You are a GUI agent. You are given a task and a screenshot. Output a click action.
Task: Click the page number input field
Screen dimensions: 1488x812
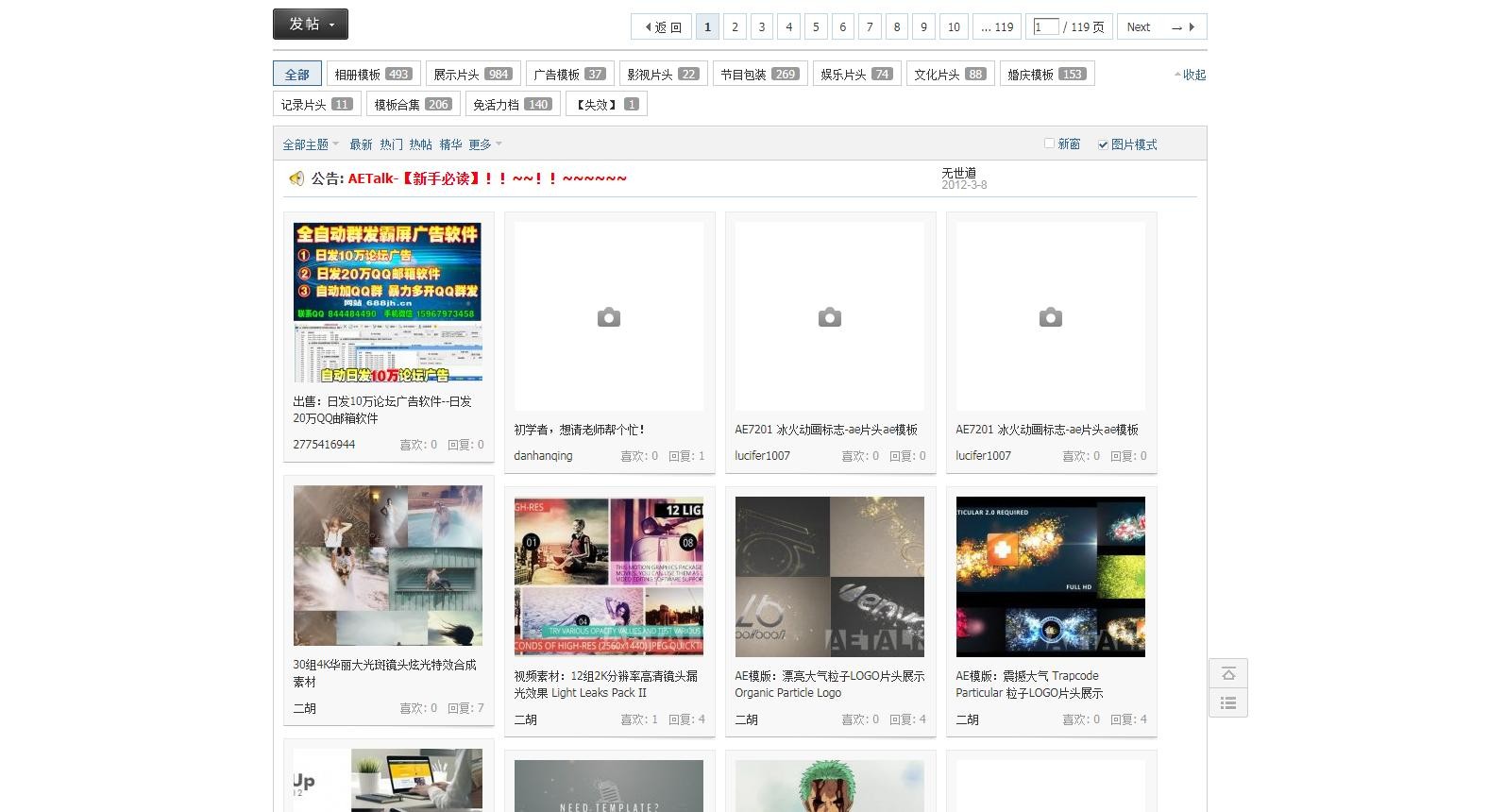coord(1045,27)
